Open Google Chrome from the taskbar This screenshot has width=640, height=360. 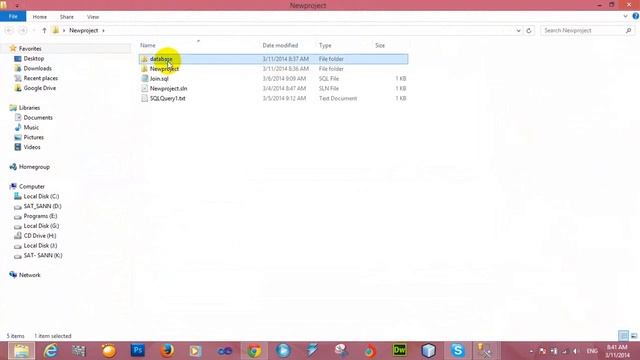point(254,351)
